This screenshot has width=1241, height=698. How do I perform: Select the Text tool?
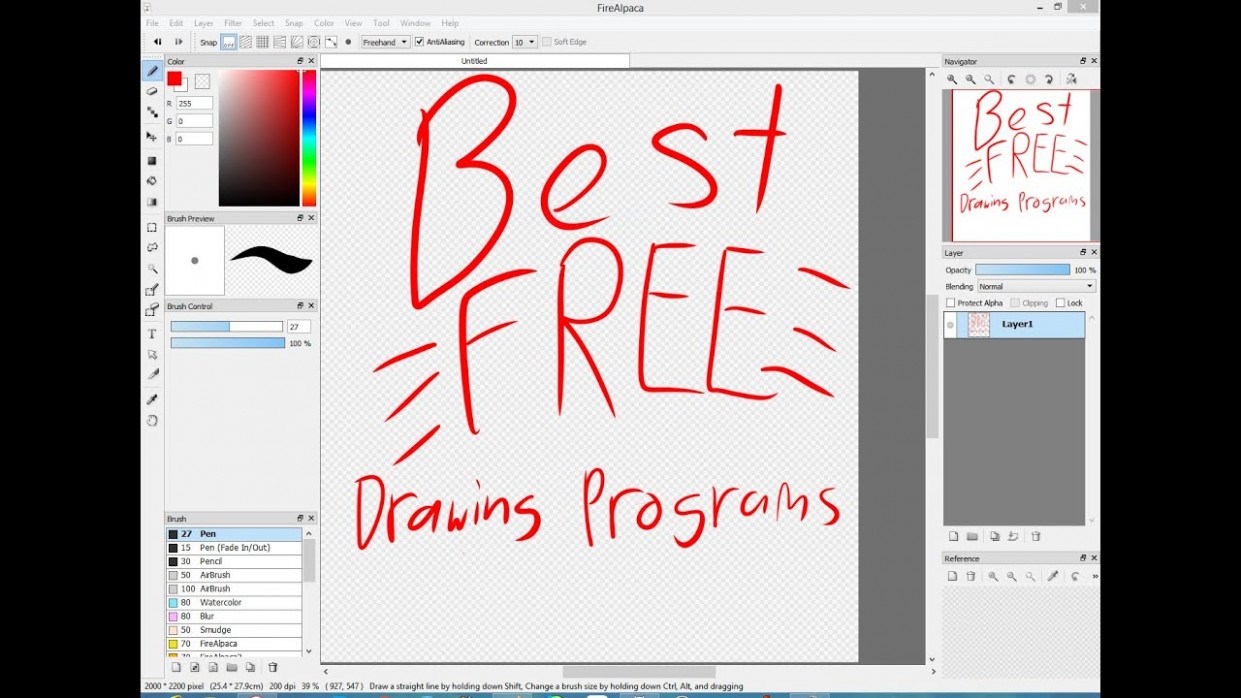[x=152, y=333]
